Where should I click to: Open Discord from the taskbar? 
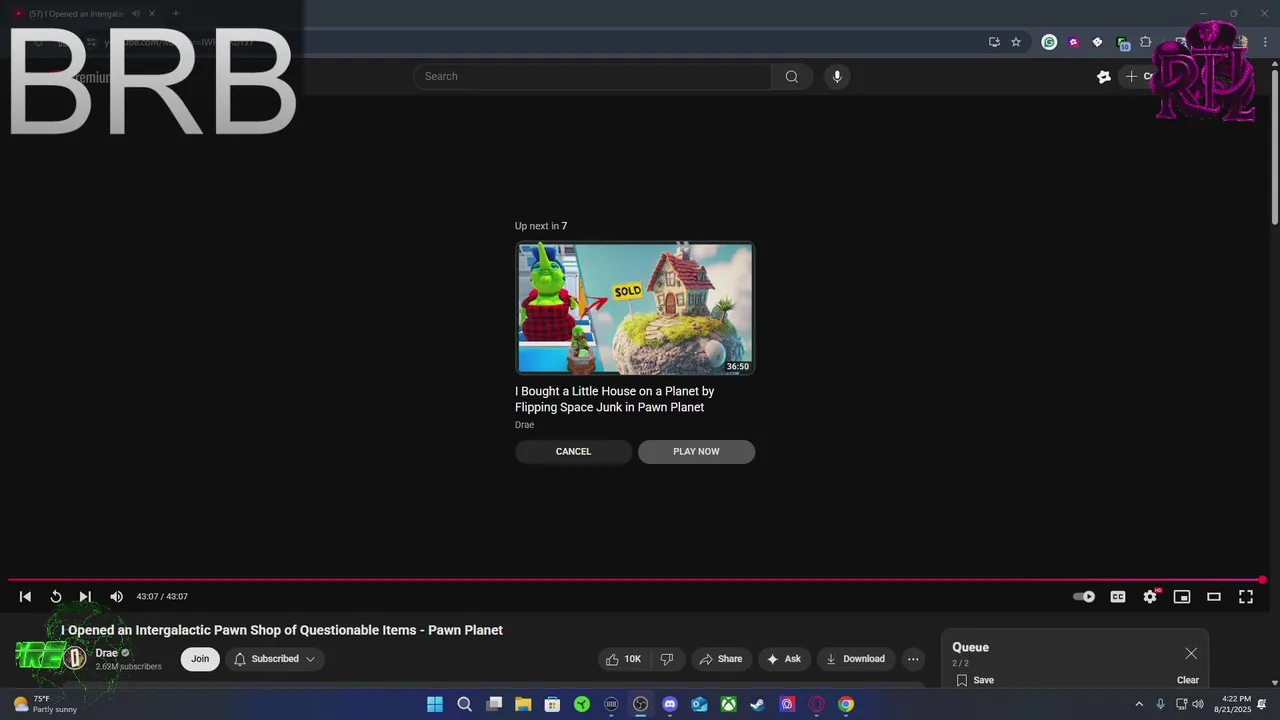(670, 704)
